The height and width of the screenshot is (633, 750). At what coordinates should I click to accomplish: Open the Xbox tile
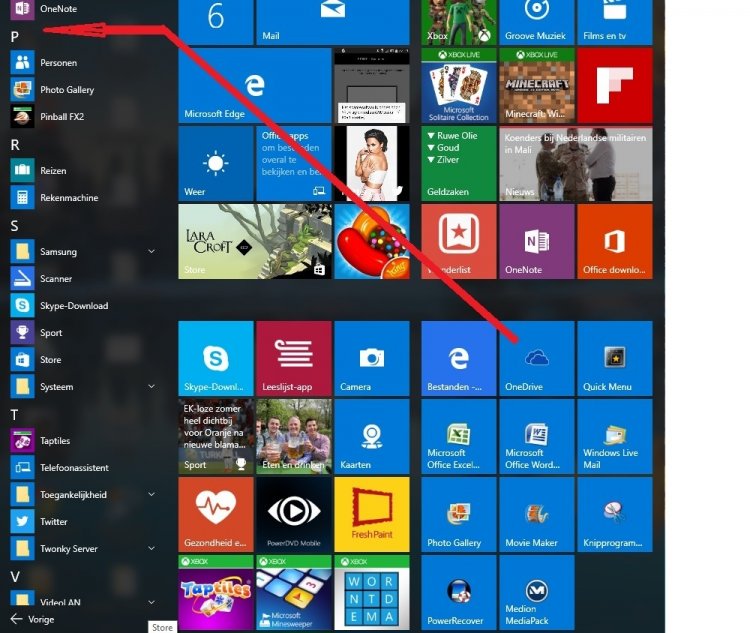tap(459, 22)
